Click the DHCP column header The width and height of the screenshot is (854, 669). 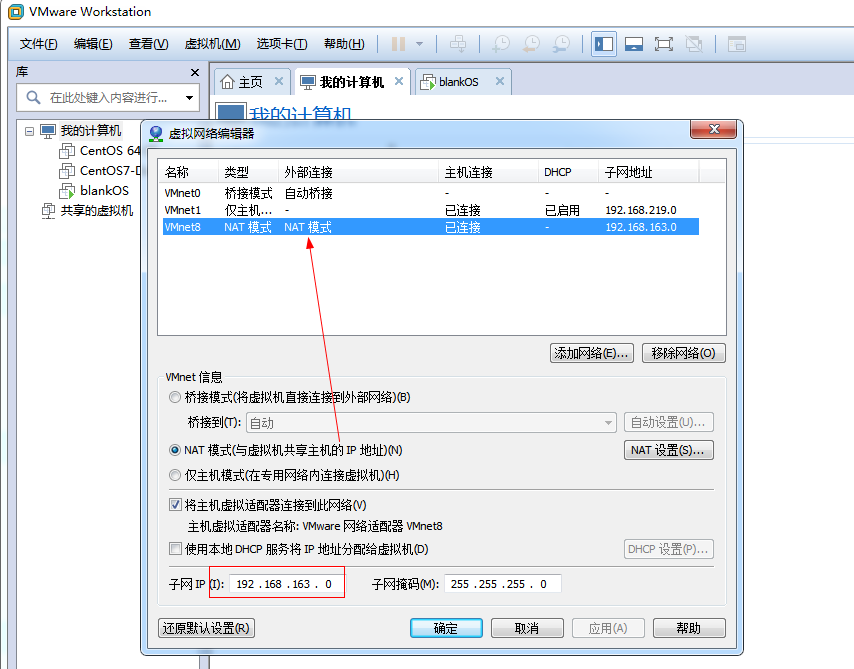point(569,172)
